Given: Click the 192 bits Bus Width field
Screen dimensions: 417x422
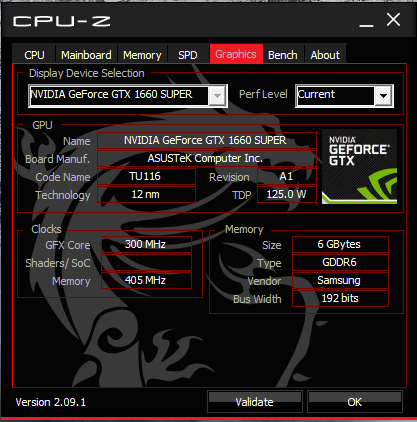Looking at the screenshot, I should (x=340, y=298).
